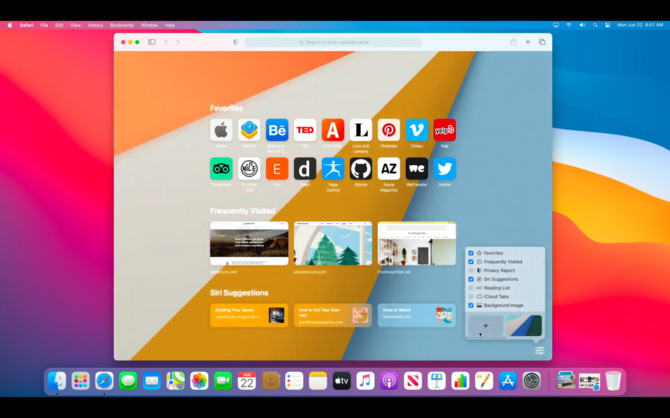
Task: Open Ones to Watch Siri suggestion
Action: click(417, 315)
